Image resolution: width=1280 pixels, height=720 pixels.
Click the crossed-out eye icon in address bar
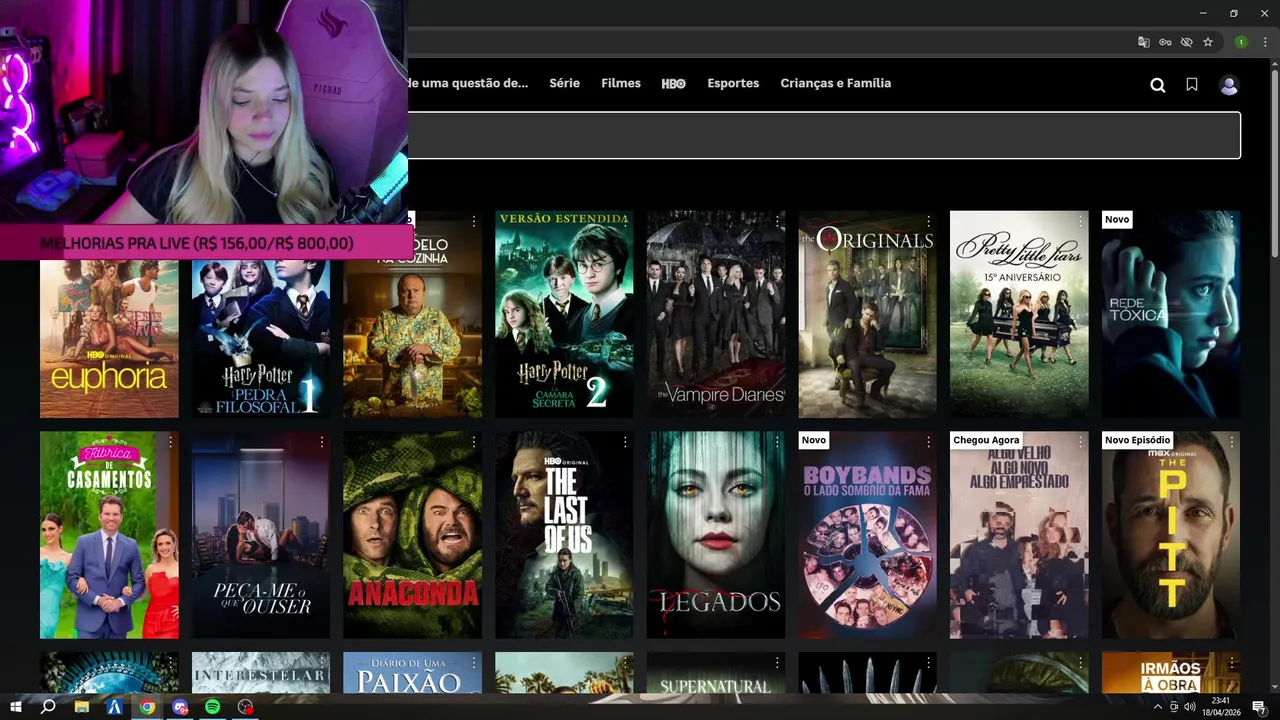(x=1186, y=42)
